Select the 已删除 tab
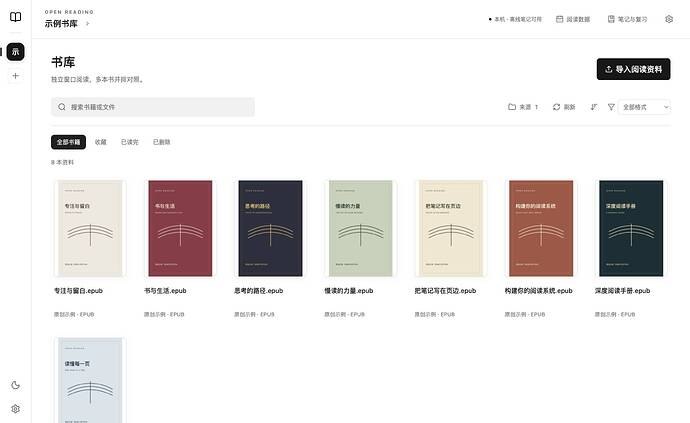Viewport: 690px width, 423px height. [x=161, y=142]
